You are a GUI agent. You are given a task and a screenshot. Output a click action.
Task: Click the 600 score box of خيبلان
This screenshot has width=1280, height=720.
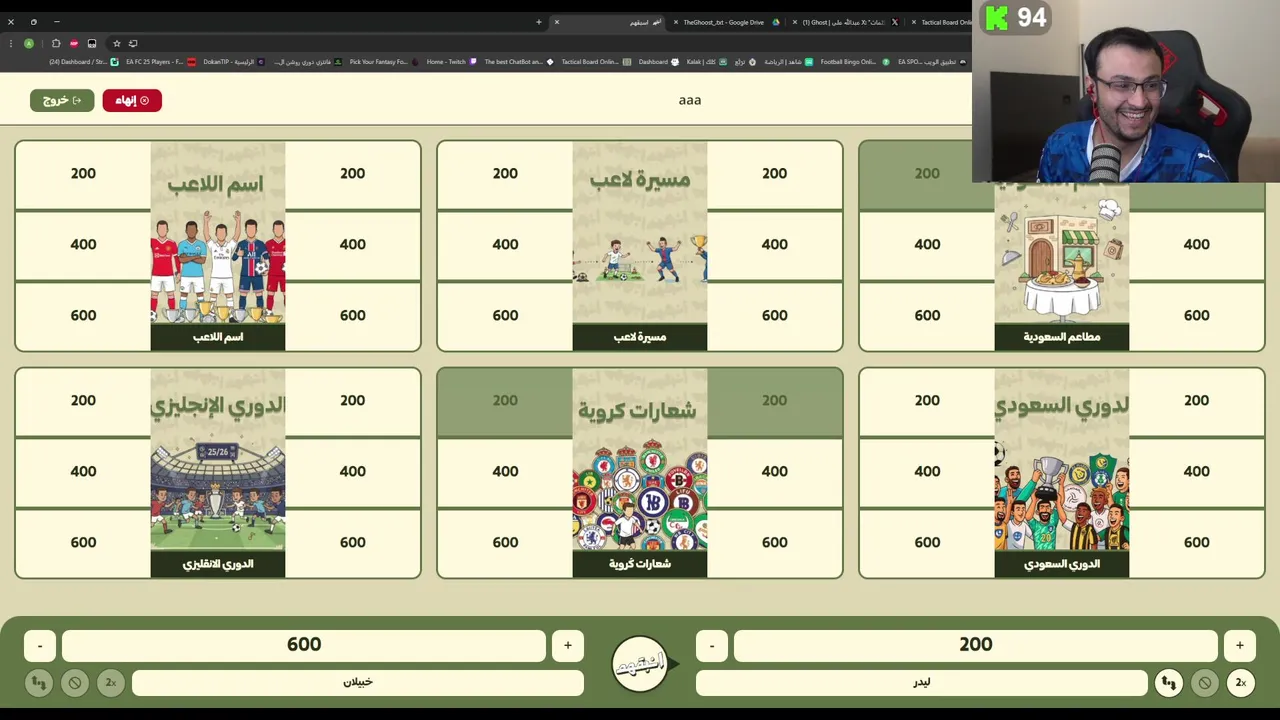[x=304, y=646]
